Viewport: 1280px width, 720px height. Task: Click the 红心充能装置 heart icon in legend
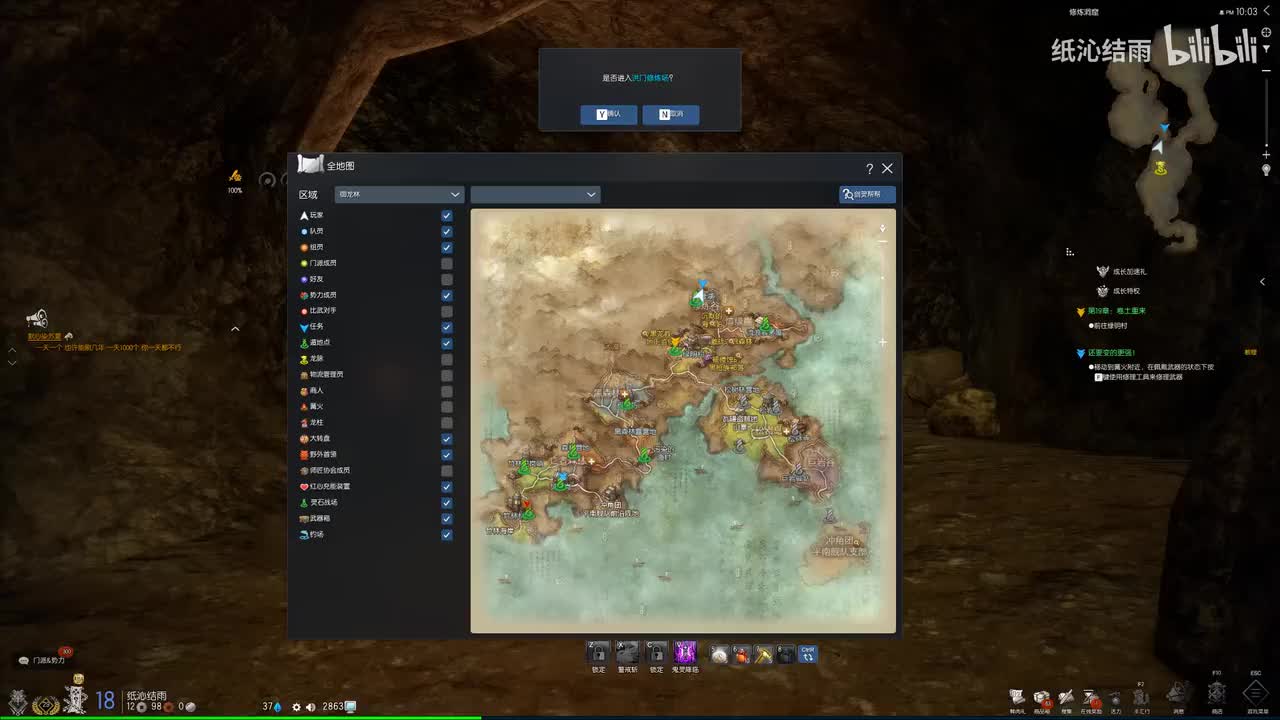(304, 487)
